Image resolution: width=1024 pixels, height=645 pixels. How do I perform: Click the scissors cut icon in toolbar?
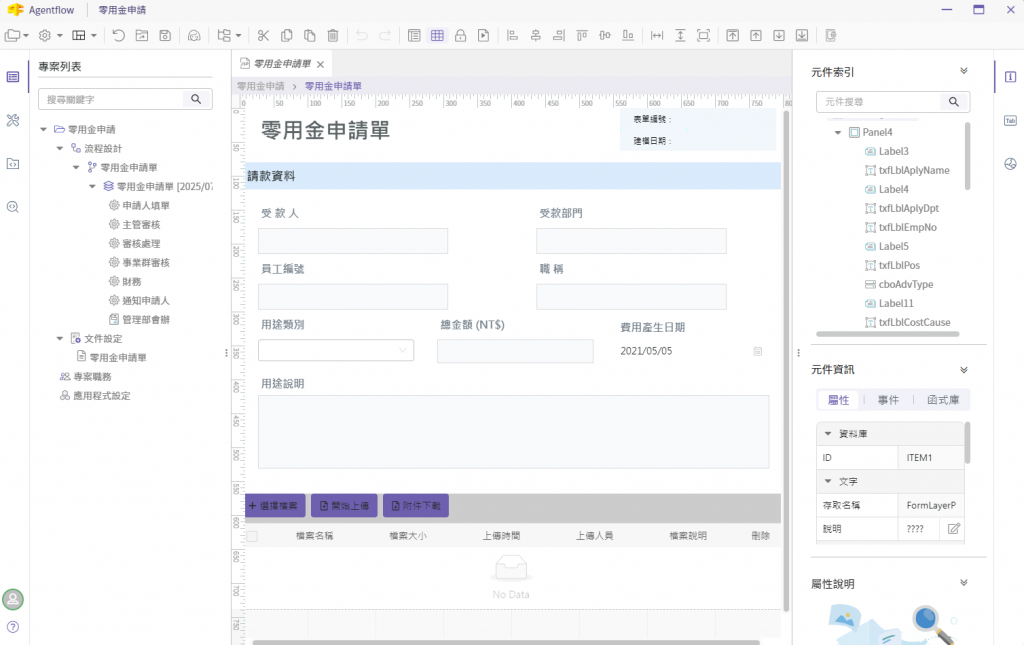click(x=263, y=36)
